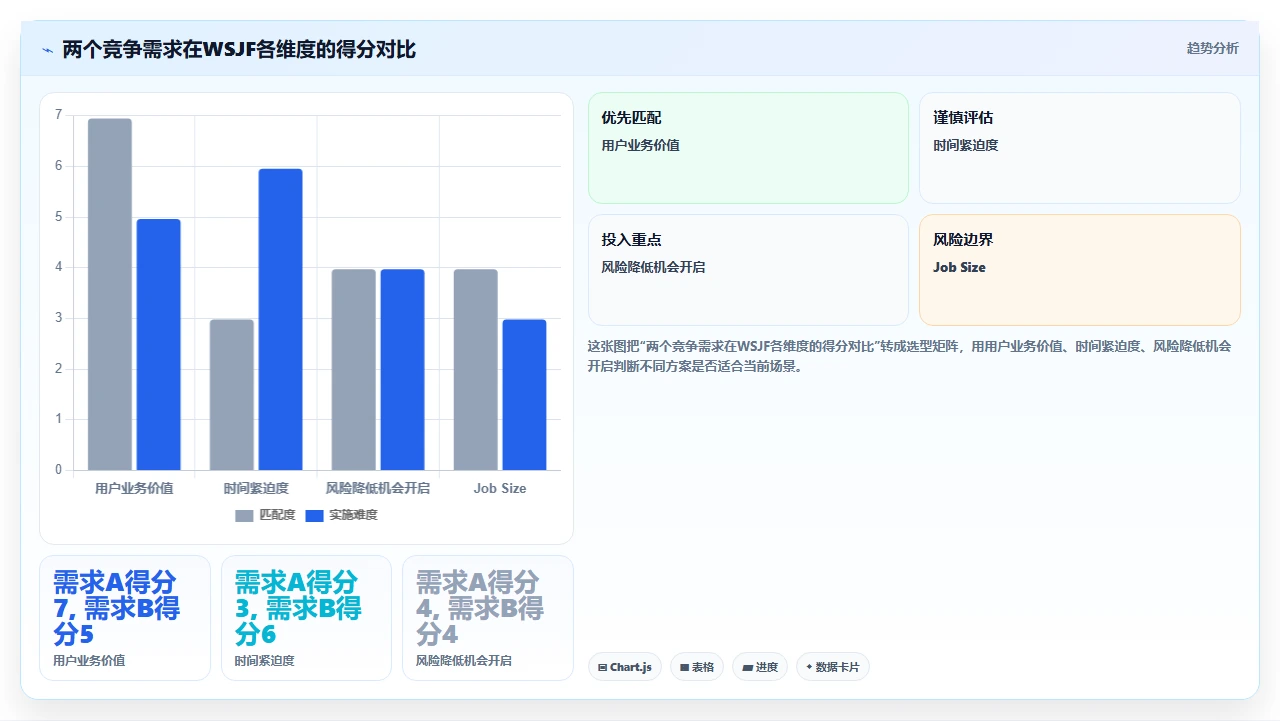Click 时间紧迫度 text under 谨慎评估

pyautogui.click(x=966, y=145)
